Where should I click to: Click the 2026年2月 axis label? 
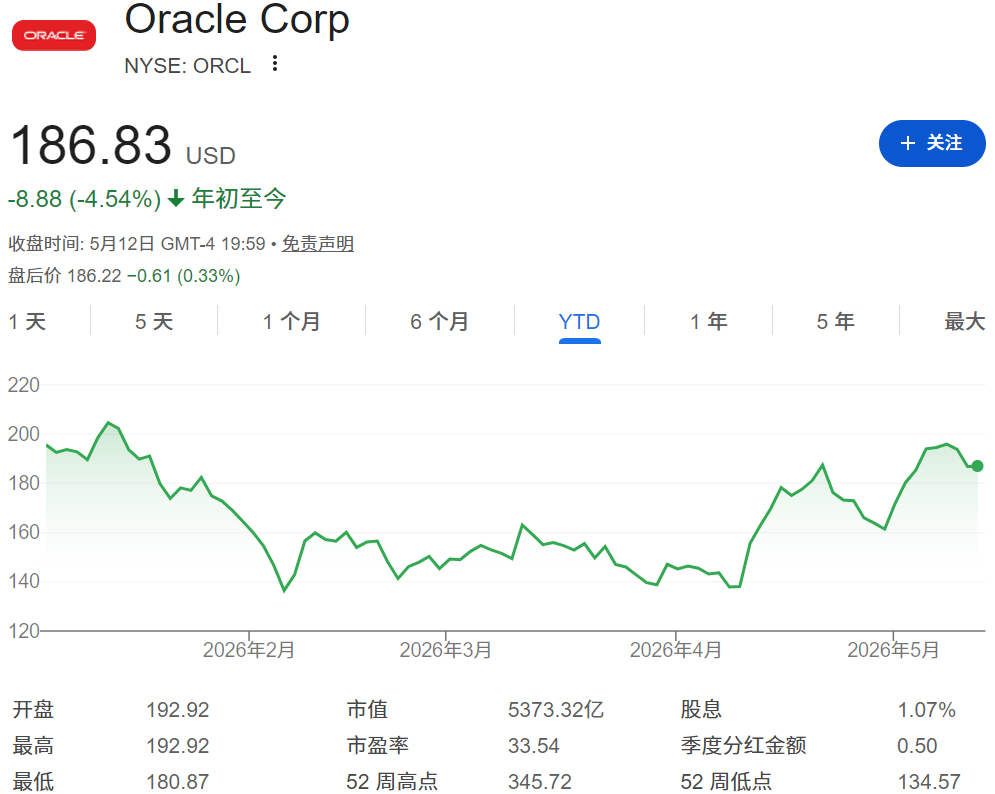pos(249,650)
